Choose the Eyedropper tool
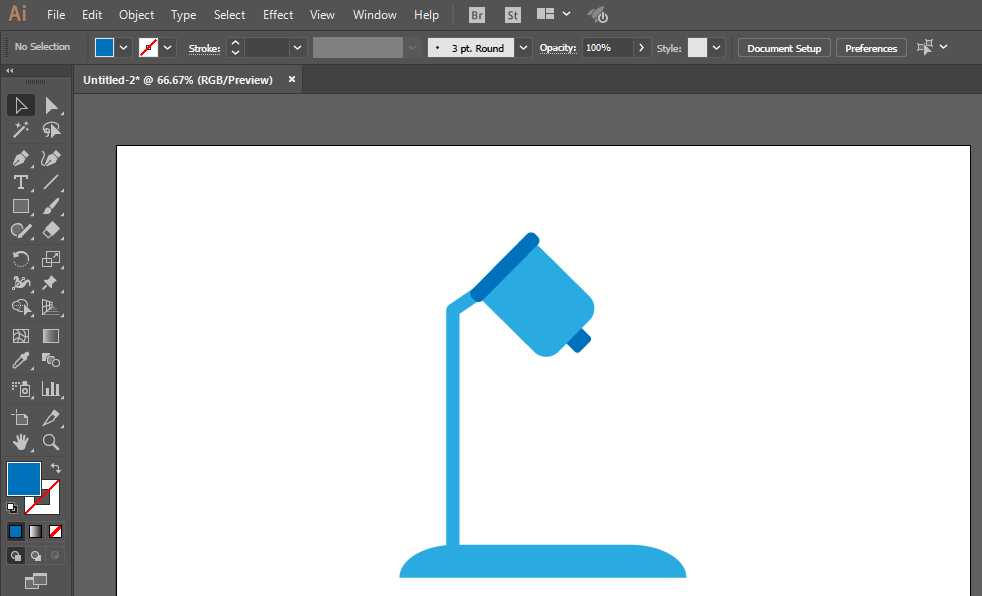The width and height of the screenshot is (982, 596). tap(20, 361)
